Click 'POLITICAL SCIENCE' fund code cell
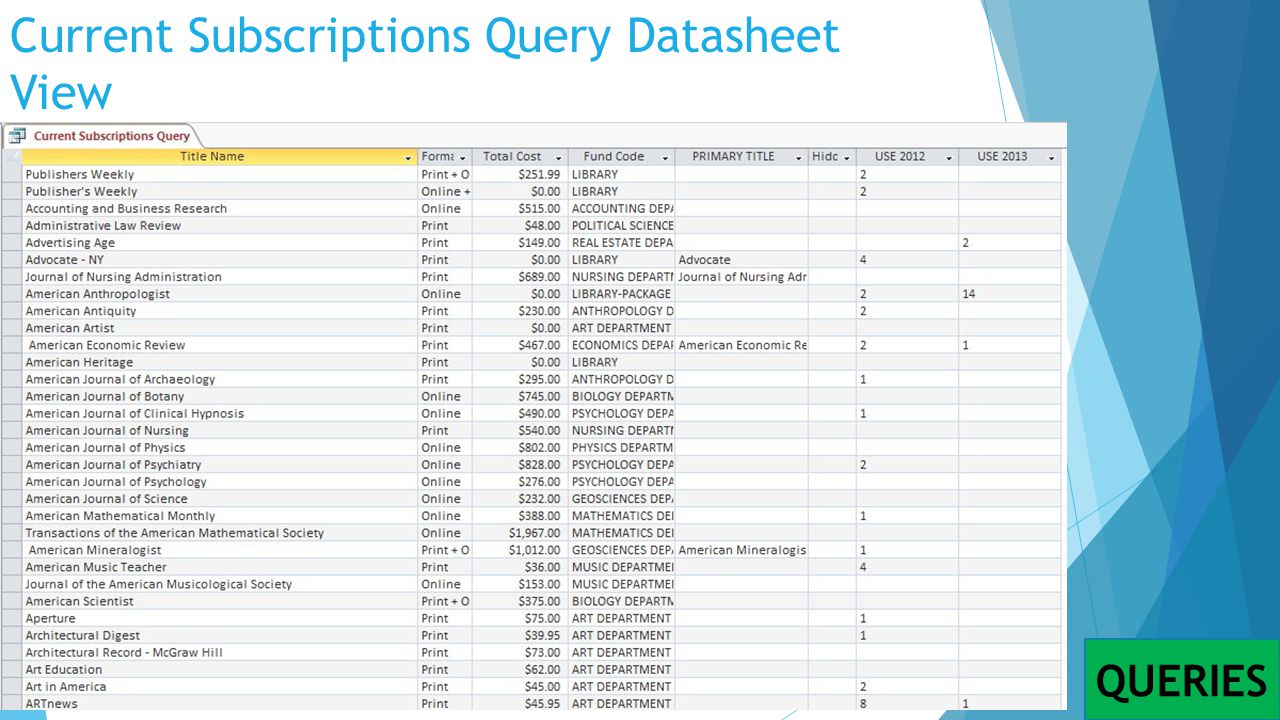 (621, 225)
